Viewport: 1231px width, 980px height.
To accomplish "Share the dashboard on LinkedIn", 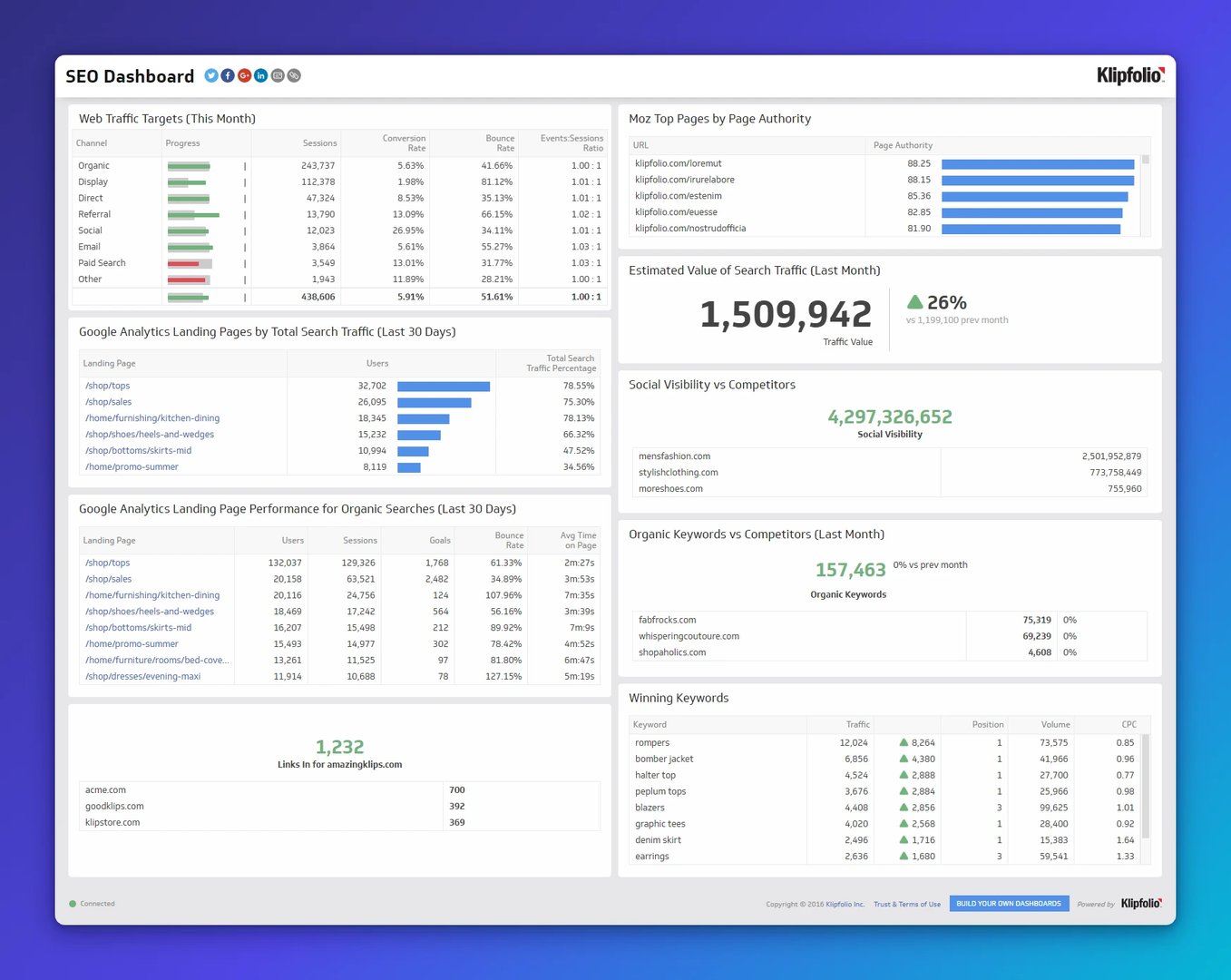I will [x=261, y=75].
